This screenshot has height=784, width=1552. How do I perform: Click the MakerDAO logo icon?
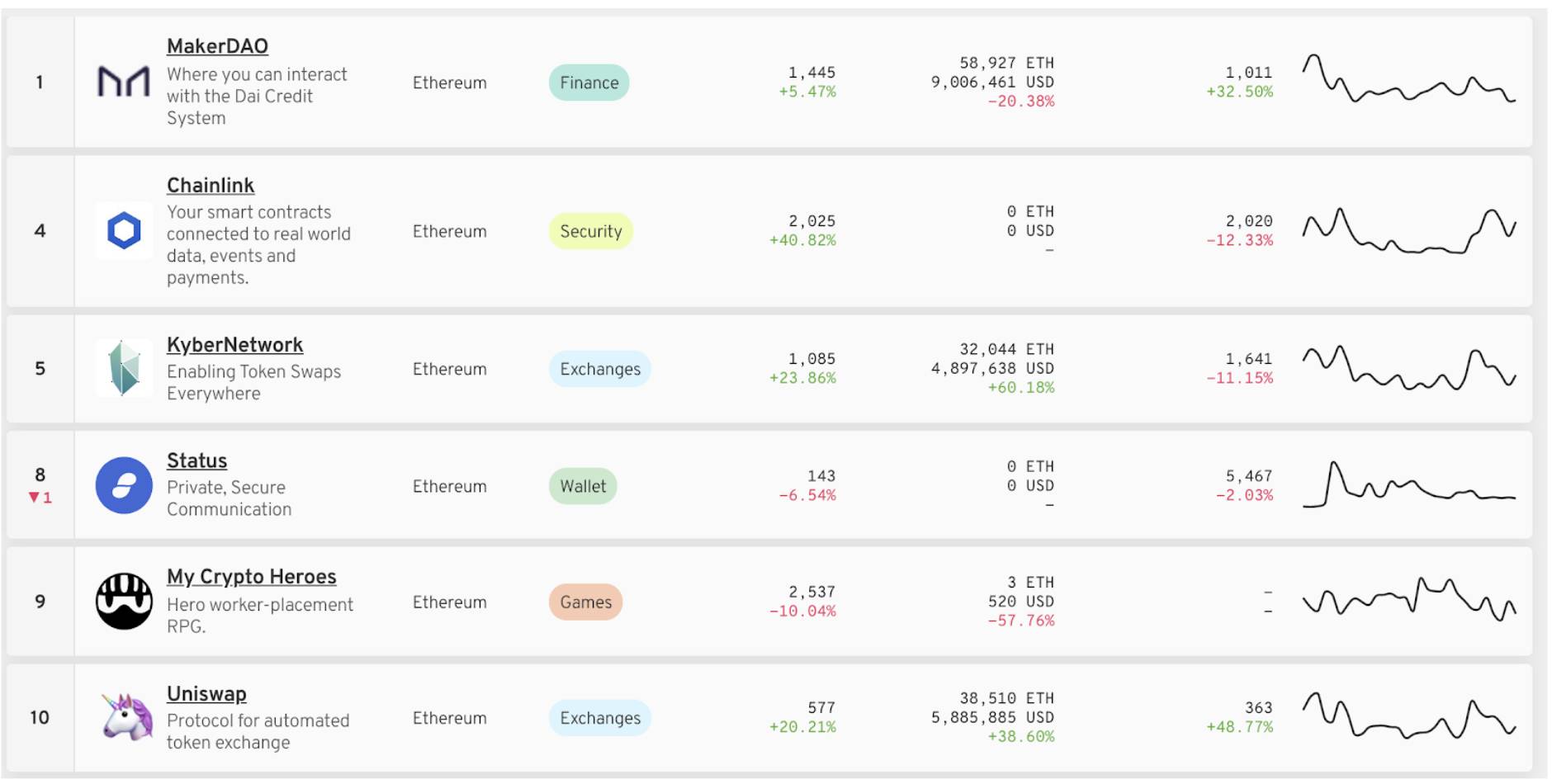pyautogui.click(x=124, y=82)
